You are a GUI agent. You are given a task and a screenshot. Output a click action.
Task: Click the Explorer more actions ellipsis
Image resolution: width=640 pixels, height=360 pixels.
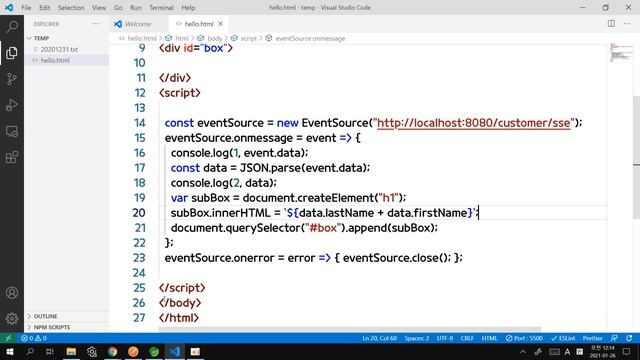tap(96, 24)
